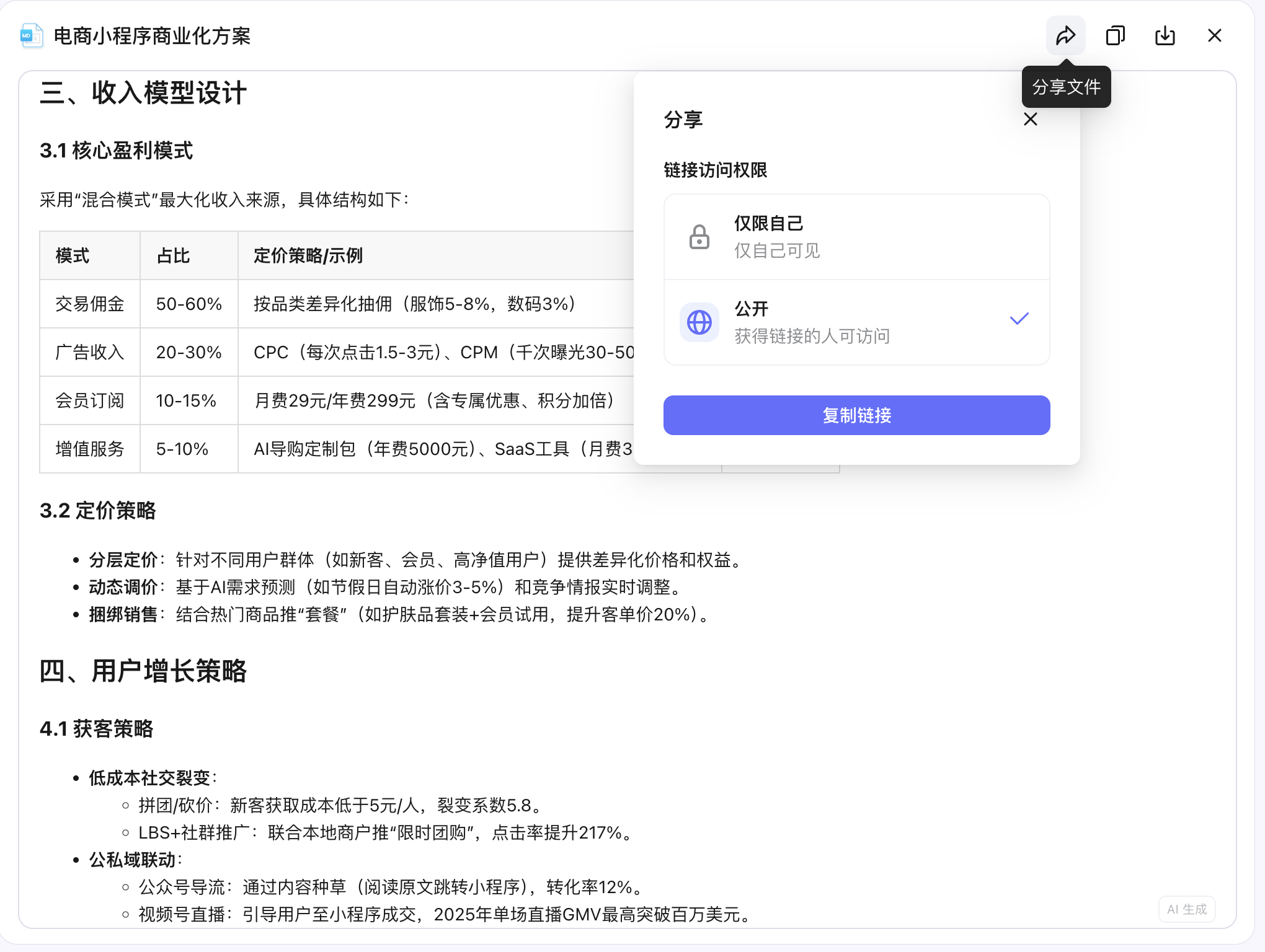Click the copy document icon
The width and height of the screenshot is (1265, 952).
[1116, 35]
